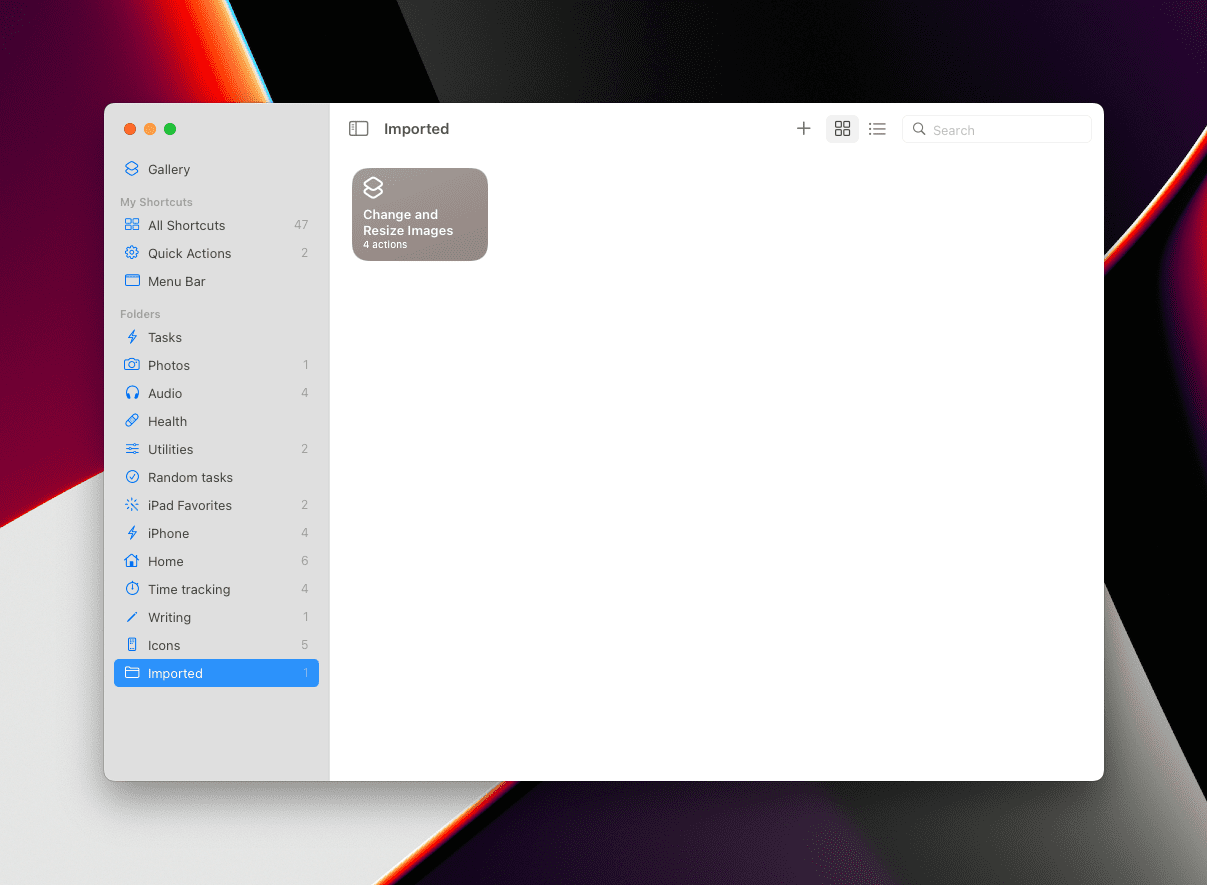
Task: Switch to list view
Action: (x=877, y=129)
